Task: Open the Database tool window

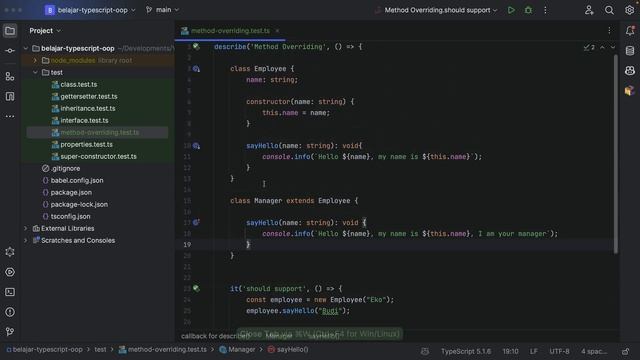Action: (630, 51)
